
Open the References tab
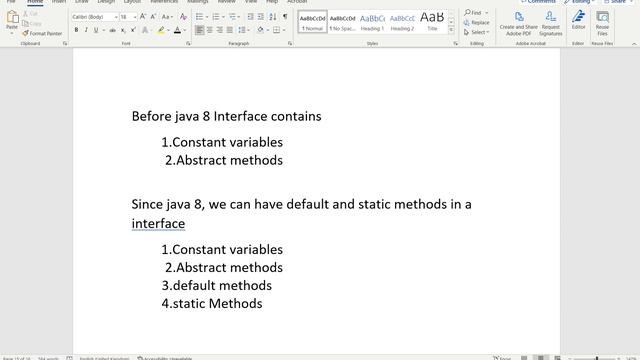point(164,2)
